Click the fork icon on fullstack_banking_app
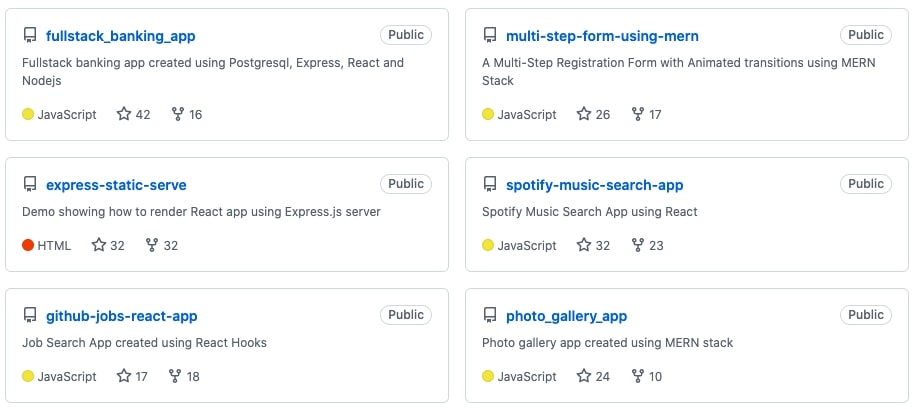The image size is (914, 409). [x=178, y=114]
